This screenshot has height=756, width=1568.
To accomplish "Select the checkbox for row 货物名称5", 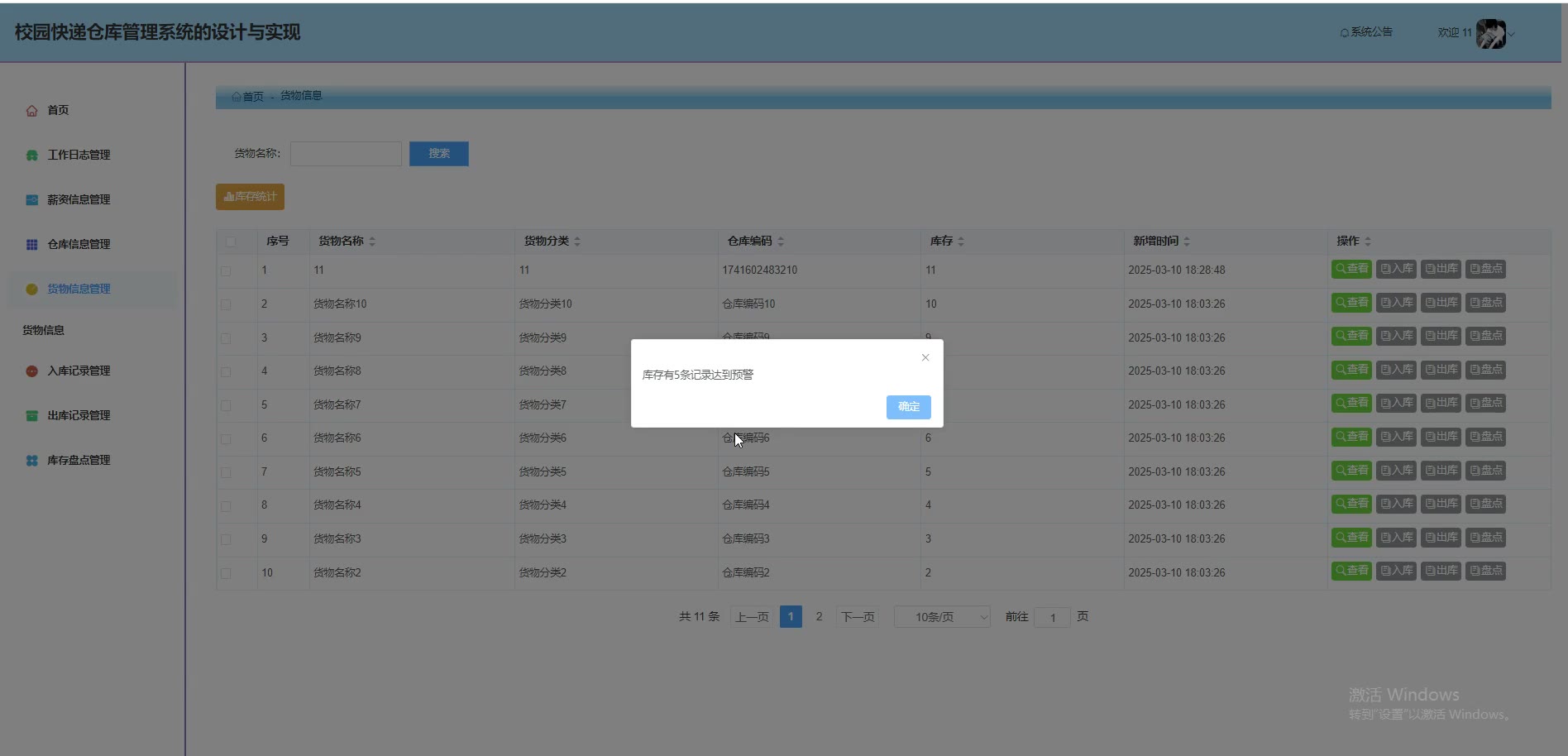I will pos(226,472).
